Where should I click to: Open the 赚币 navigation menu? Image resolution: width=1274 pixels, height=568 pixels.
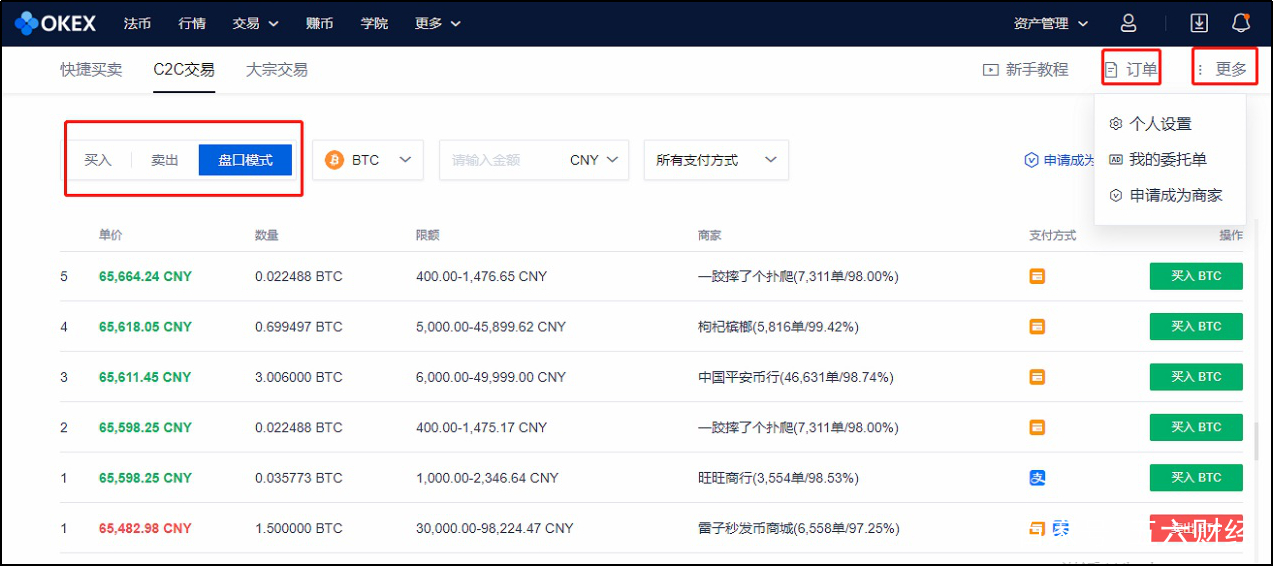pos(319,23)
